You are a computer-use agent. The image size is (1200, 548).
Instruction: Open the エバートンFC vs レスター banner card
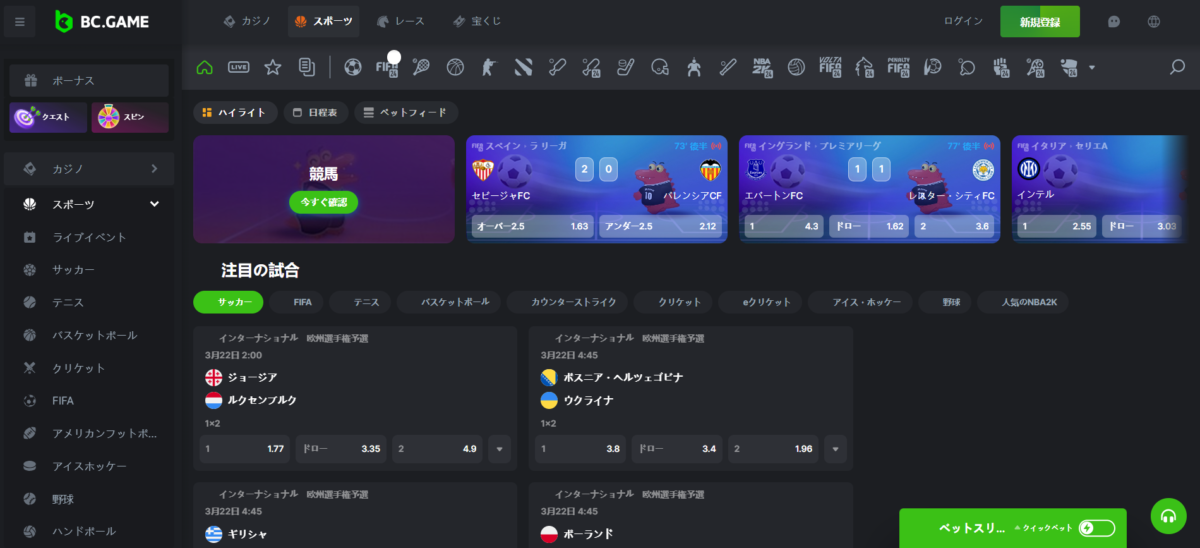point(869,189)
